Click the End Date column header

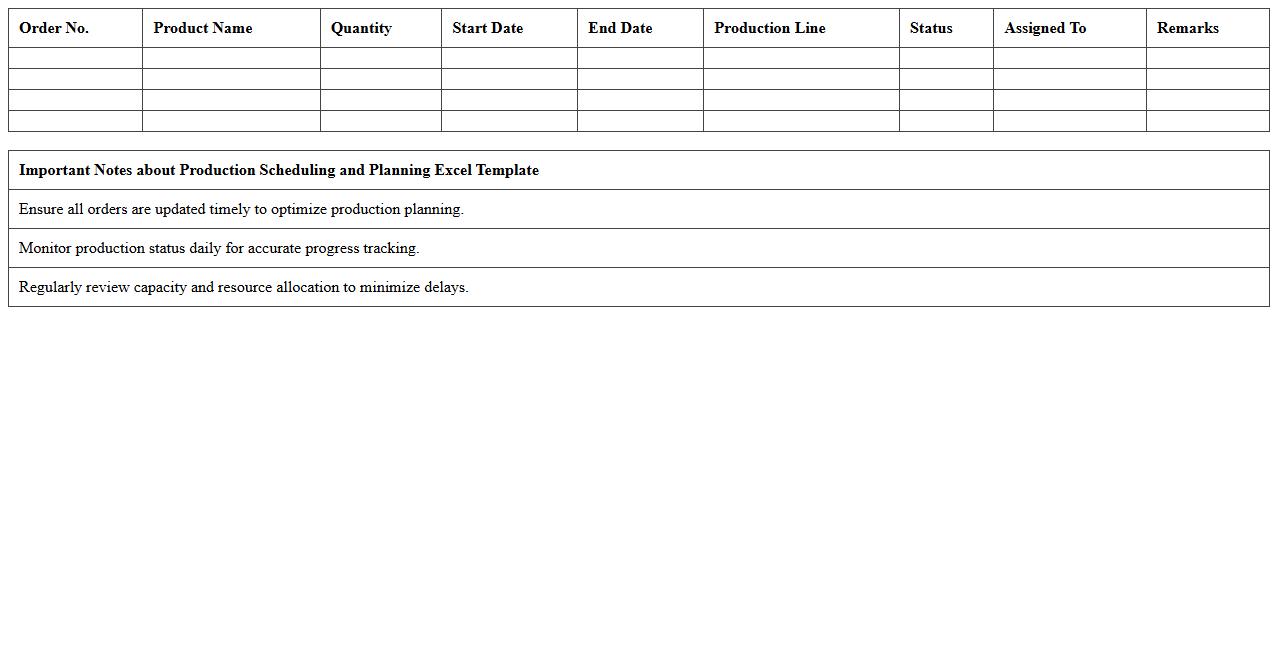tap(620, 28)
